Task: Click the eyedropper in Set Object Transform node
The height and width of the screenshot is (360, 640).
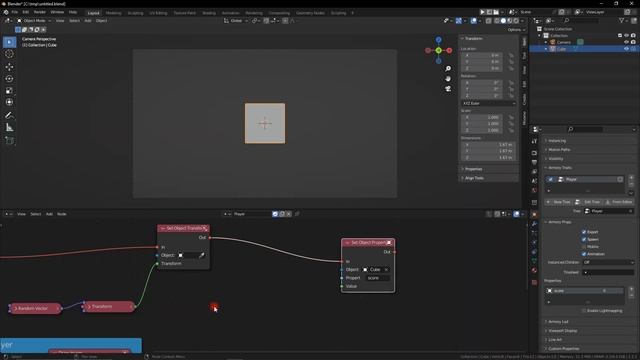Action: pos(201,256)
